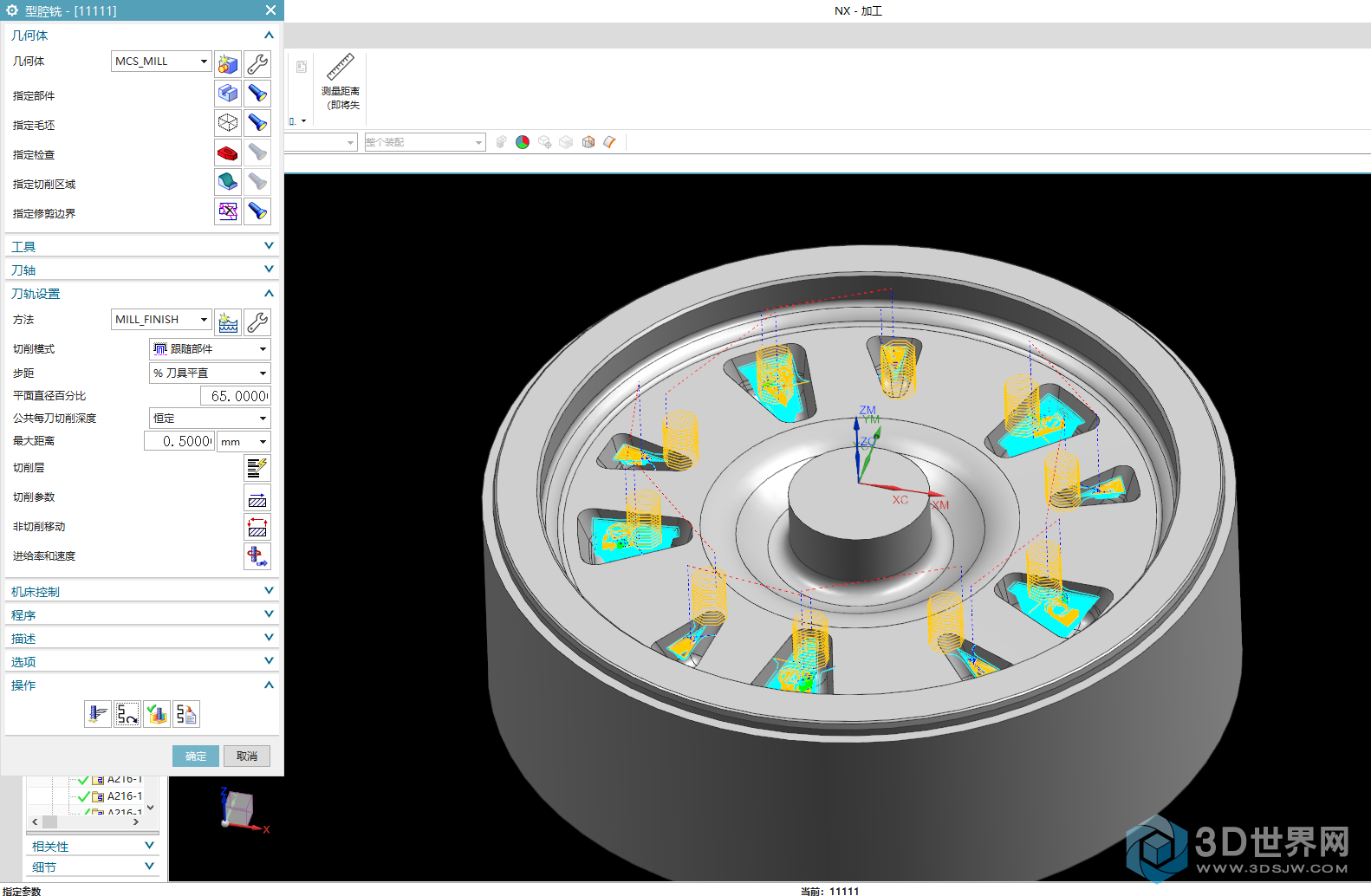
Task: Click the flashlight display icon for 指定毛坯
Action: [x=257, y=122]
